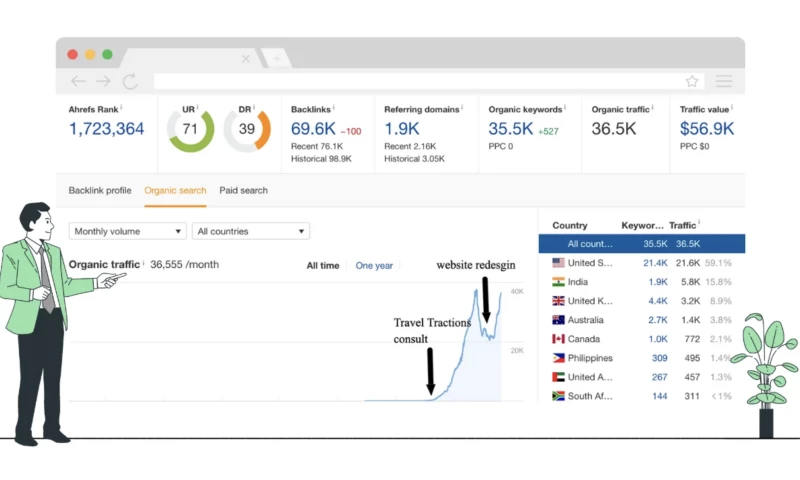Click the 69.6K backlinks number
The width and height of the screenshot is (800, 480).
pos(313,129)
